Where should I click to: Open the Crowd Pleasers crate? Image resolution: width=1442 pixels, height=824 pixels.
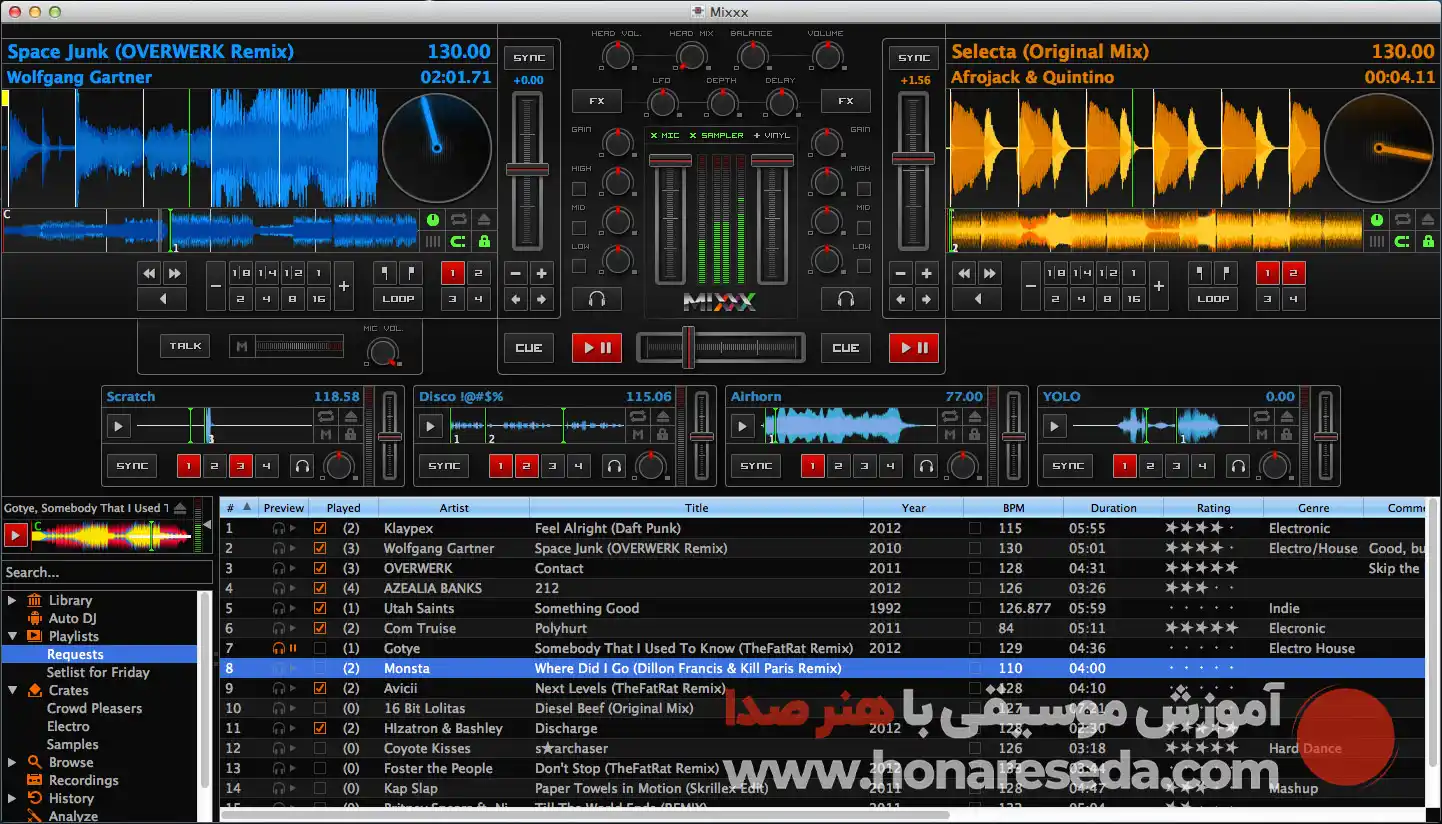[95, 708]
